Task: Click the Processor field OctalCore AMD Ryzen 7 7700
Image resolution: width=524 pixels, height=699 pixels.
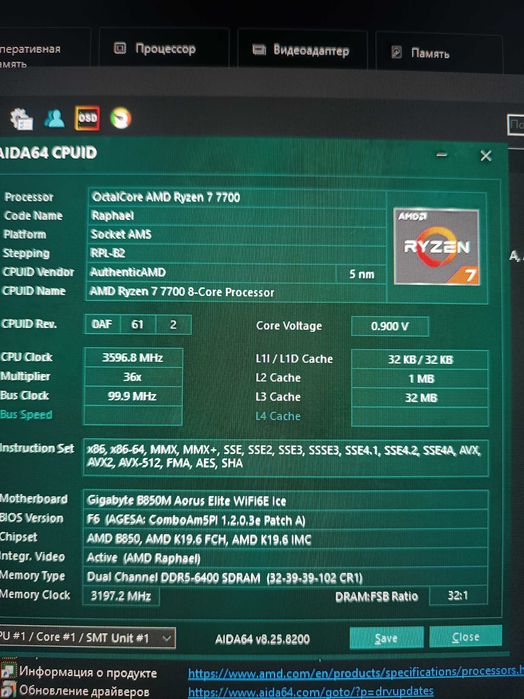Action: click(236, 197)
